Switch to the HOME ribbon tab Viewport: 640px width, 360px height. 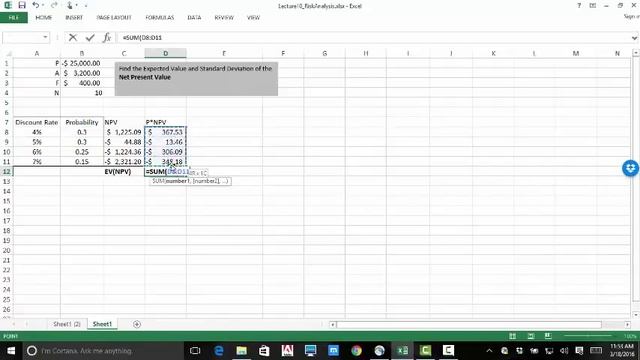pos(44,18)
